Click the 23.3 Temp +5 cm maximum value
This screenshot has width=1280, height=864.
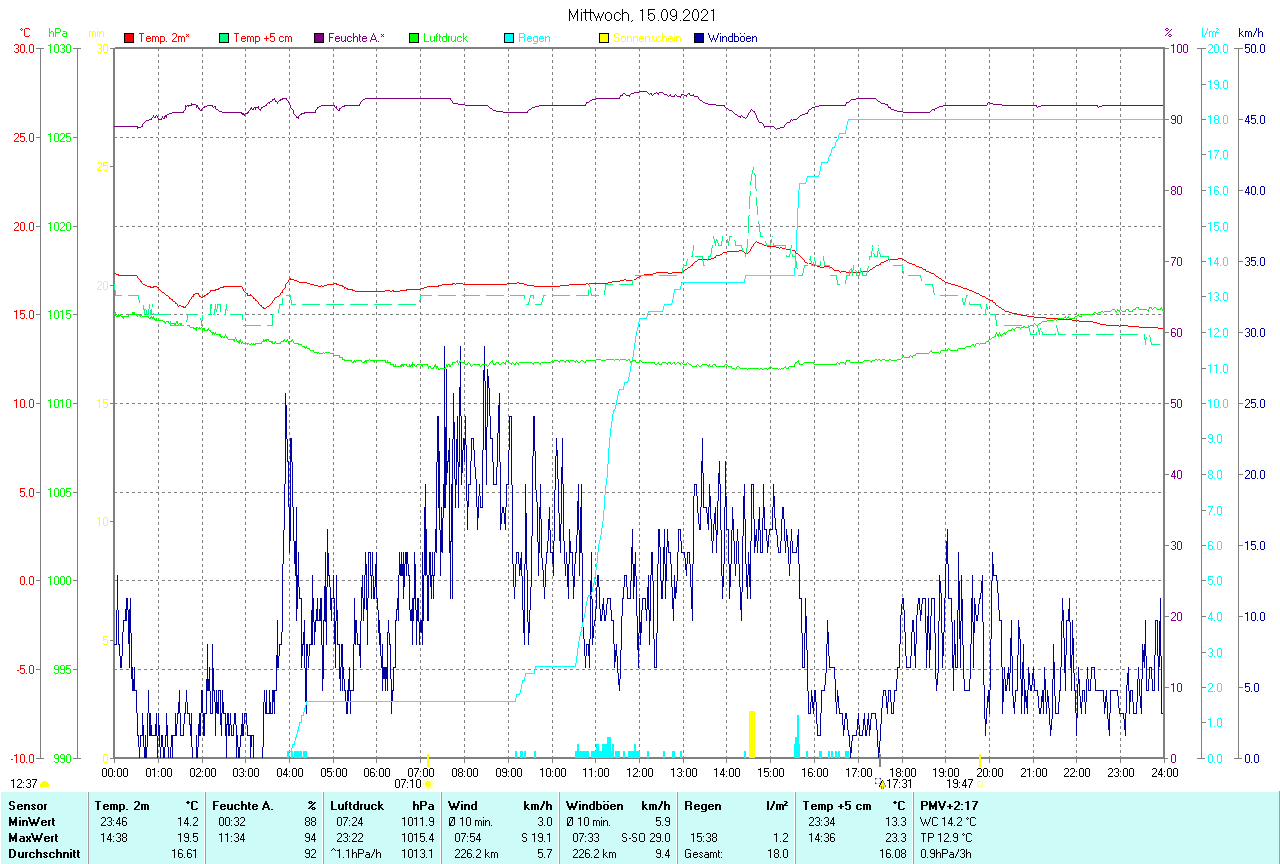[x=895, y=837]
